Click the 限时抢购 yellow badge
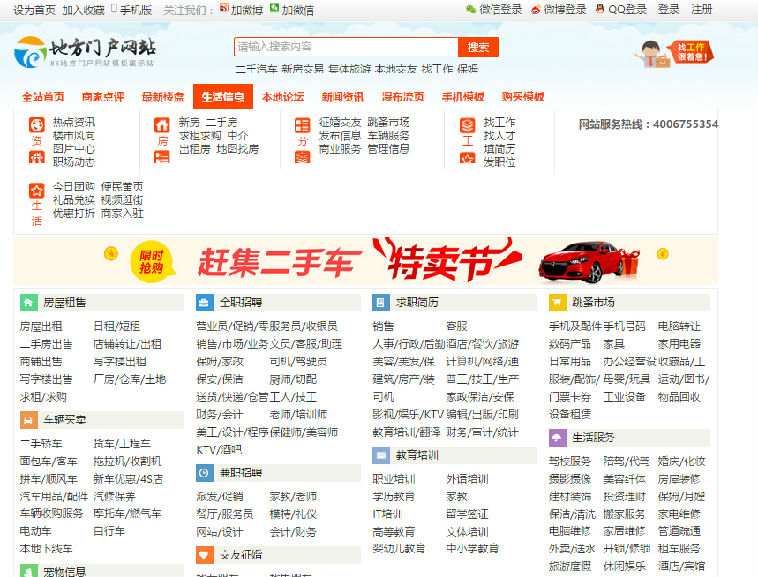This screenshot has width=758, height=577. (151, 261)
